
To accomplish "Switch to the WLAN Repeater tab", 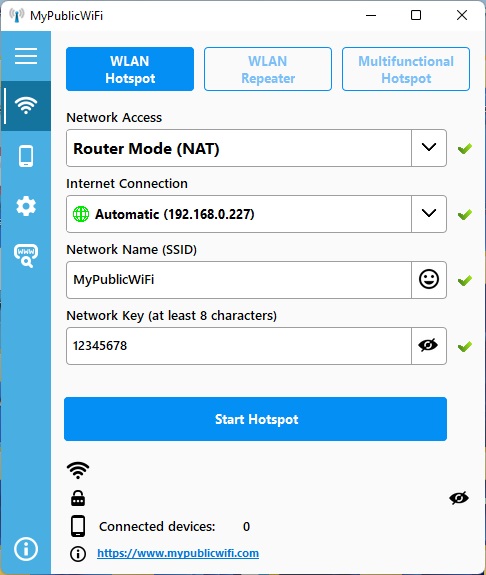I will [x=268, y=69].
